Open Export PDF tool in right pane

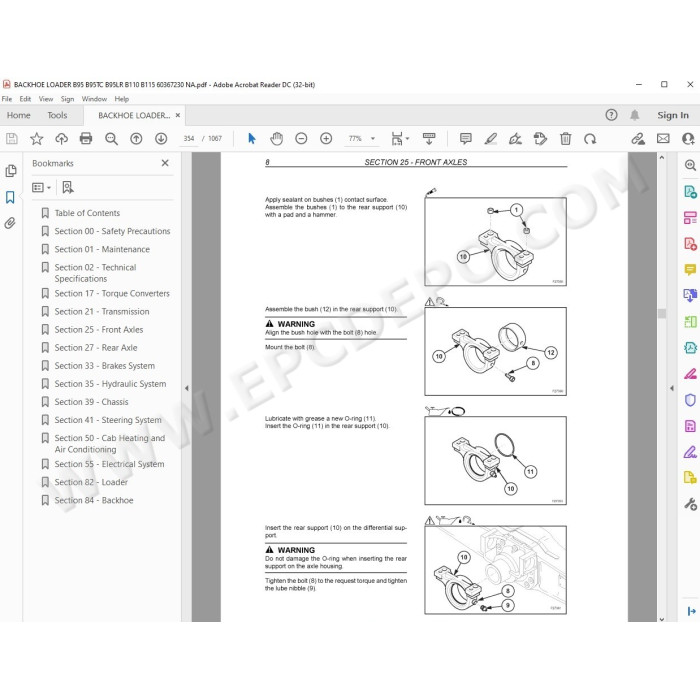(690, 192)
